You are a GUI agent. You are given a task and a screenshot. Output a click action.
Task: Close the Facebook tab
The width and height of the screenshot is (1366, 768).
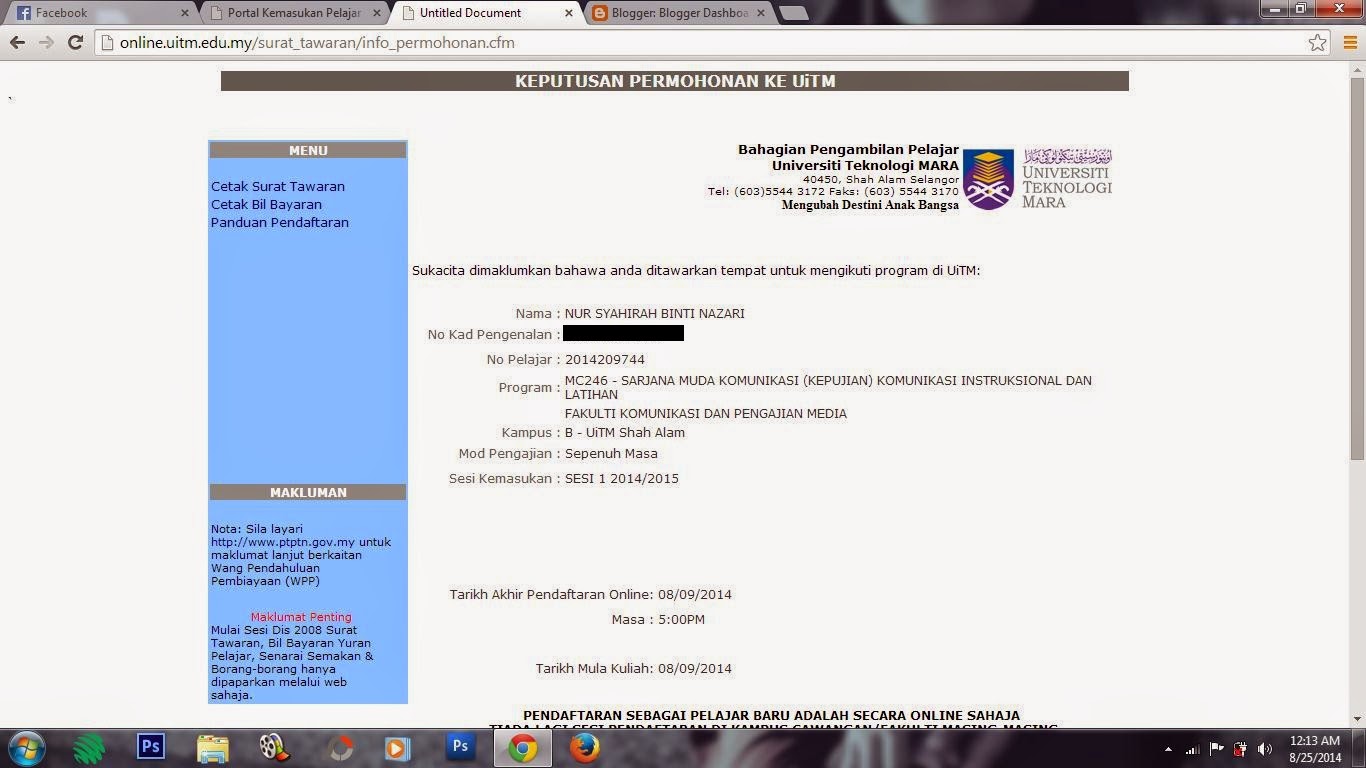pyautogui.click(x=184, y=13)
